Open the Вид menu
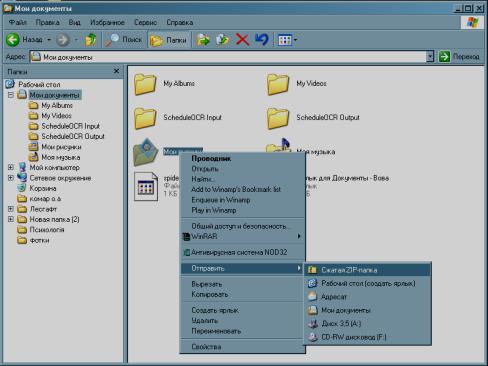The height and width of the screenshot is (366, 488). (x=75, y=23)
